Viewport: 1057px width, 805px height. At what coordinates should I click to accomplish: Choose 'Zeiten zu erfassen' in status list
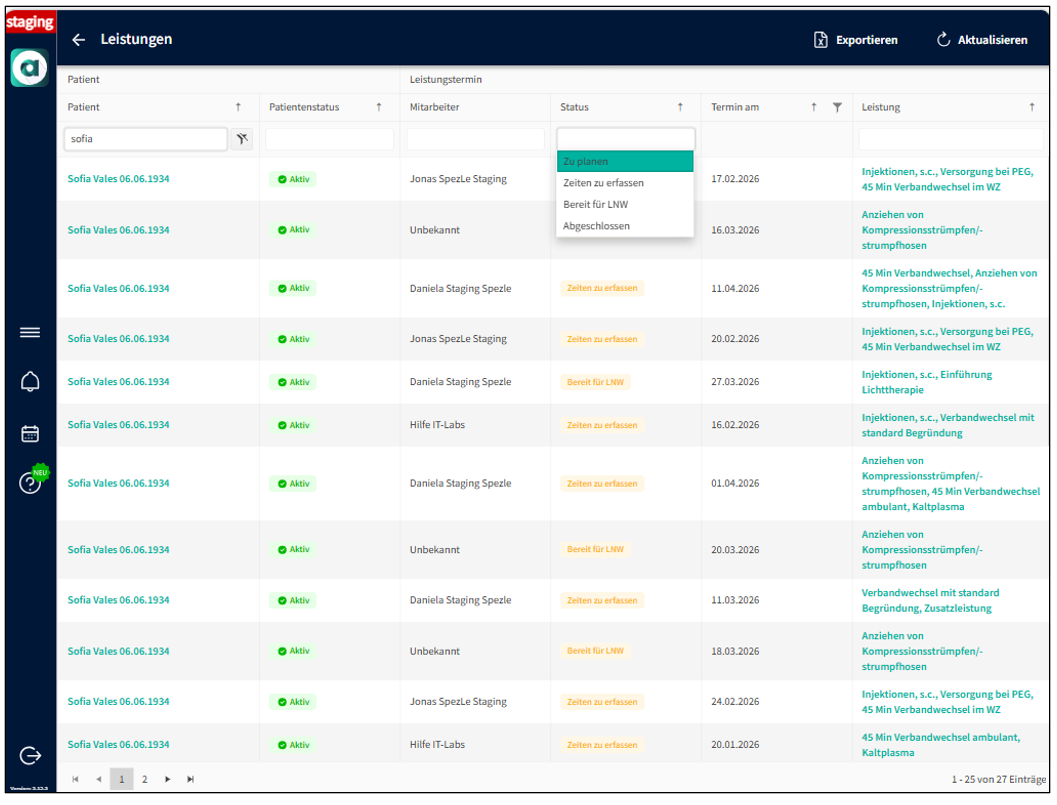[x=624, y=183]
